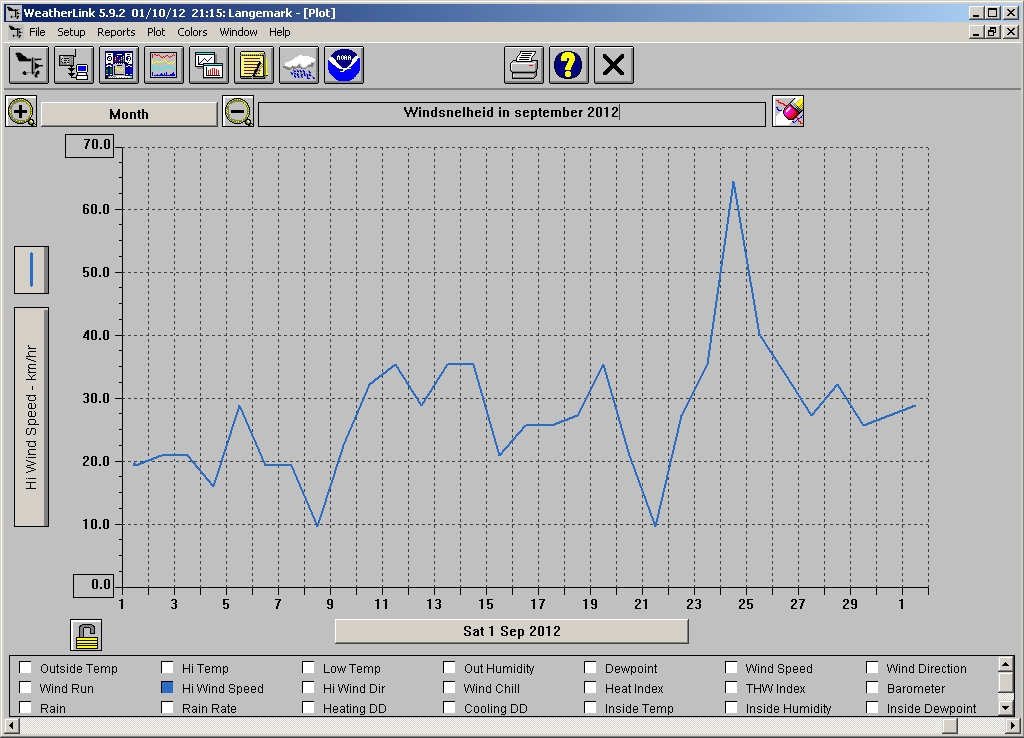Click the Sat 1 Sep 2012 date button
This screenshot has height=738, width=1024.
pyautogui.click(x=512, y=632)
